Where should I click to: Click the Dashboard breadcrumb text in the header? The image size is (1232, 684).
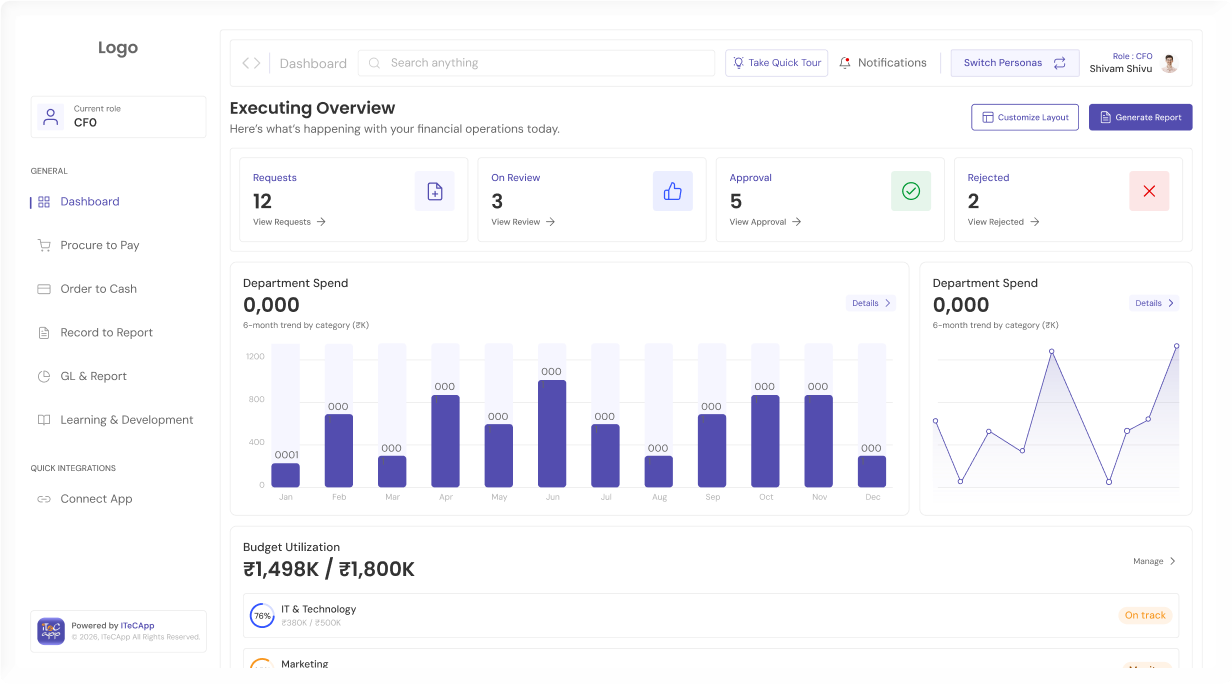pyautogui.click(x=313, y=64)
